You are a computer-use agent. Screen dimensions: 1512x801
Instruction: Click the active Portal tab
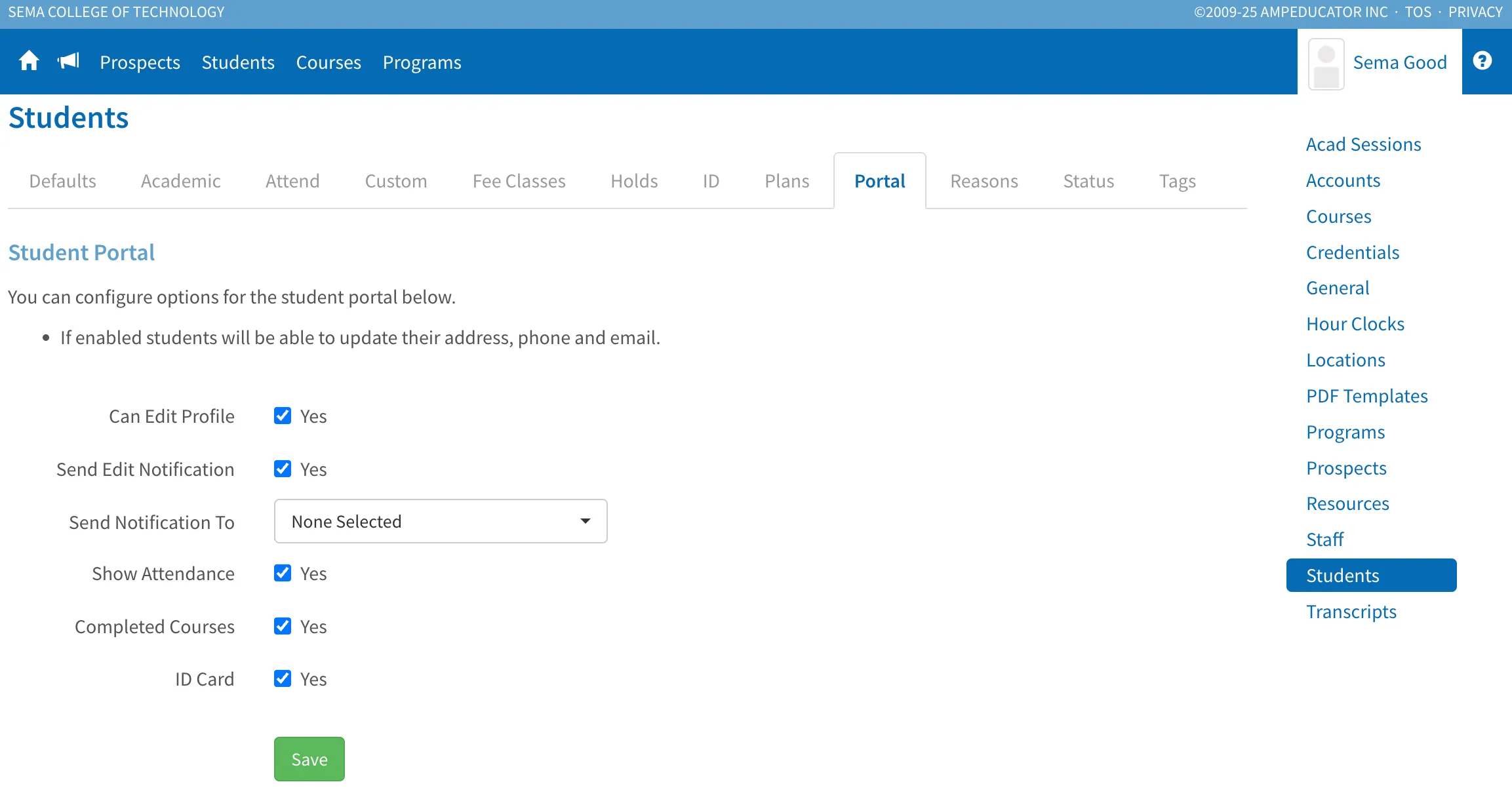880,181
